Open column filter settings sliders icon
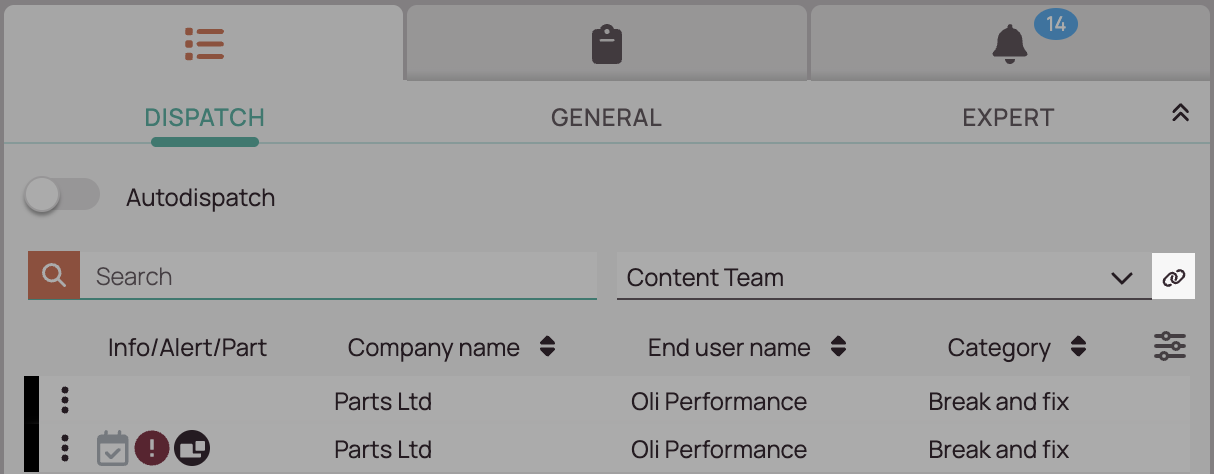Viewport: 1214px width, 474px height. point(1170,346)
